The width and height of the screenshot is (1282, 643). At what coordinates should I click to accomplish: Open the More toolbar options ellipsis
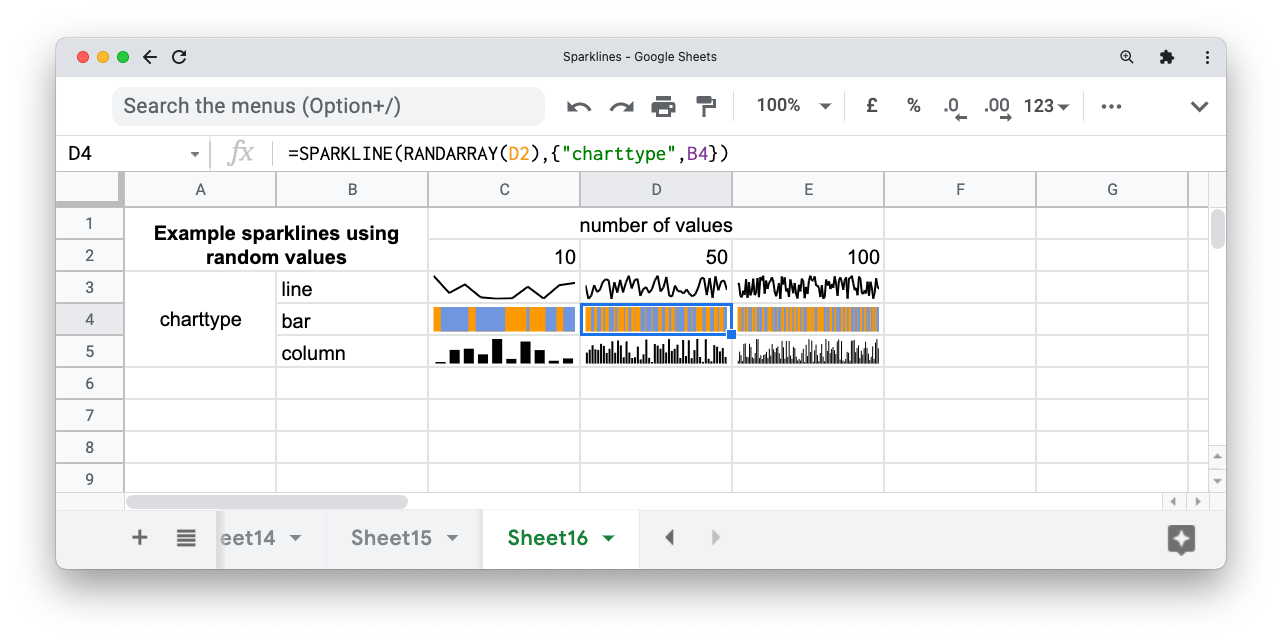1111,105
